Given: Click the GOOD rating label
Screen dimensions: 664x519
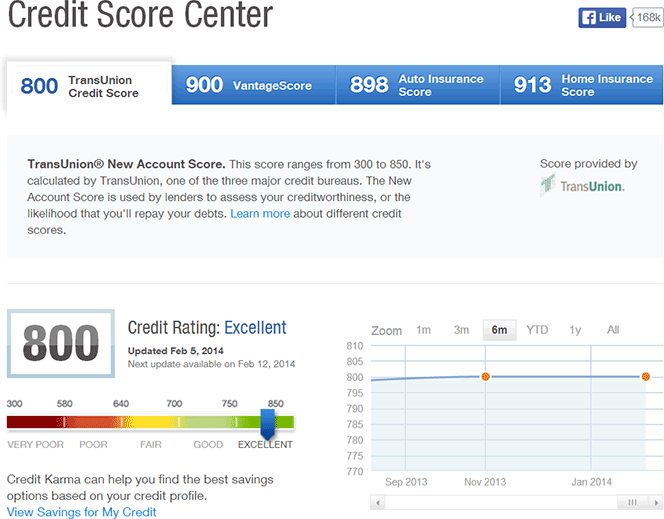Looking at the screenshot, I should (208, 444).
